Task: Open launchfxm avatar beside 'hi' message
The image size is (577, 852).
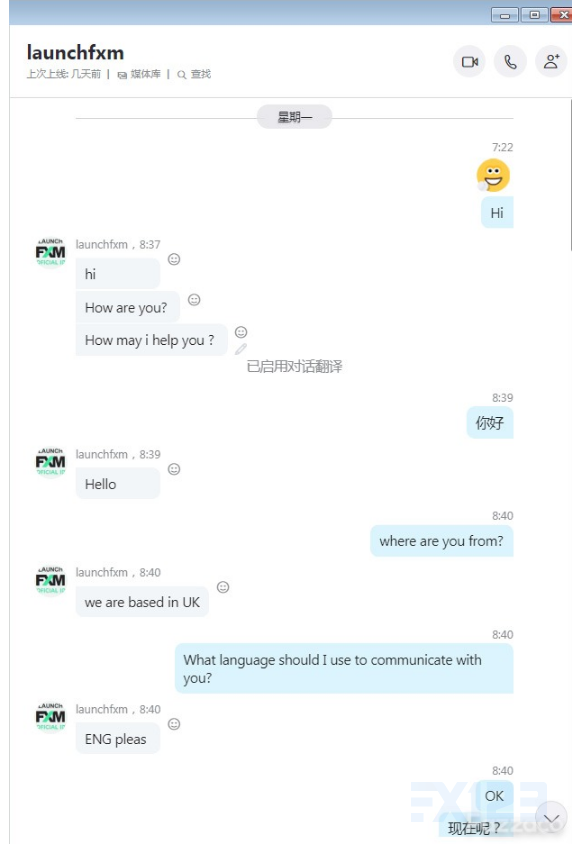Action: (51, 252)
